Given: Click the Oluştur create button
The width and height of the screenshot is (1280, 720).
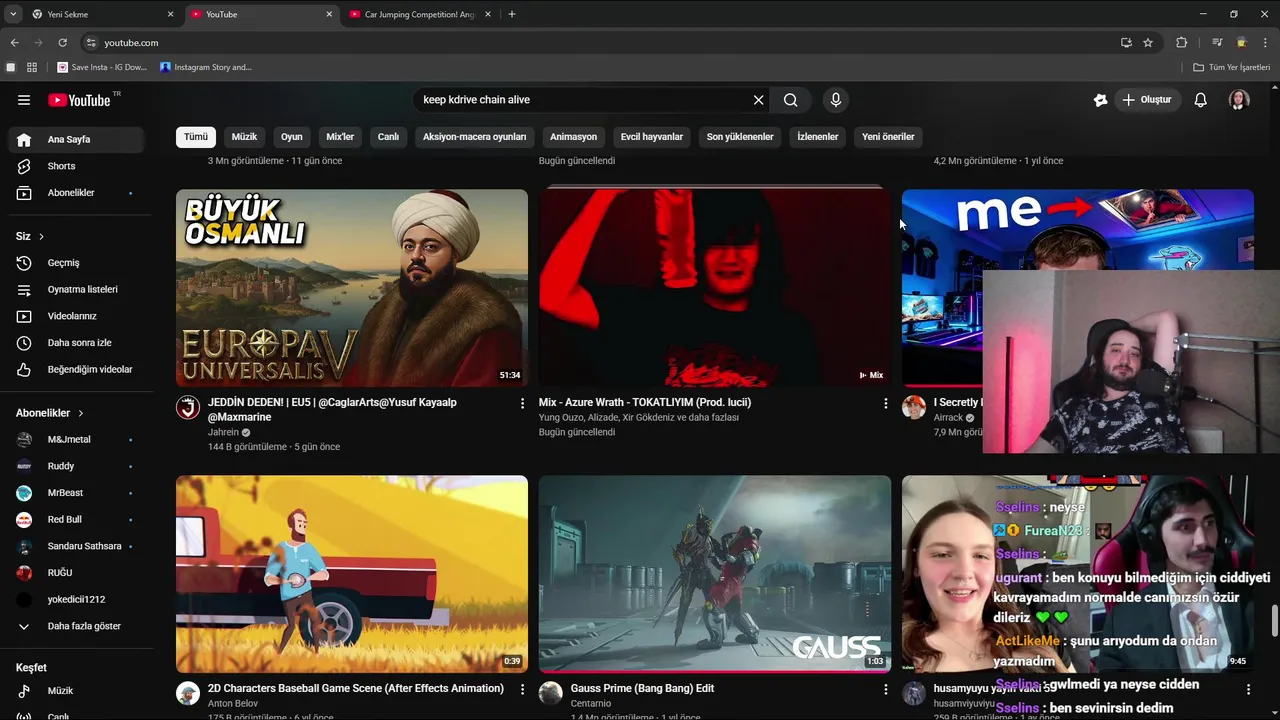Looking at the screenshot, I should [x=1146, y=100].
